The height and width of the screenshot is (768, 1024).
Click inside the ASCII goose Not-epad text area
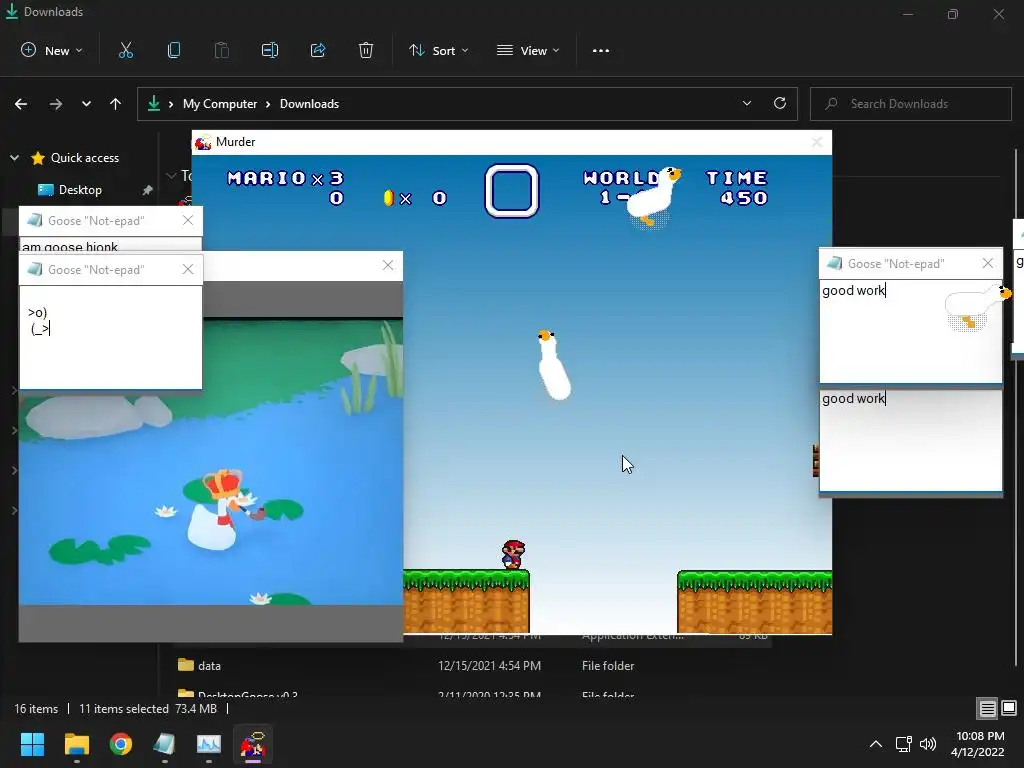pos(111,337)
